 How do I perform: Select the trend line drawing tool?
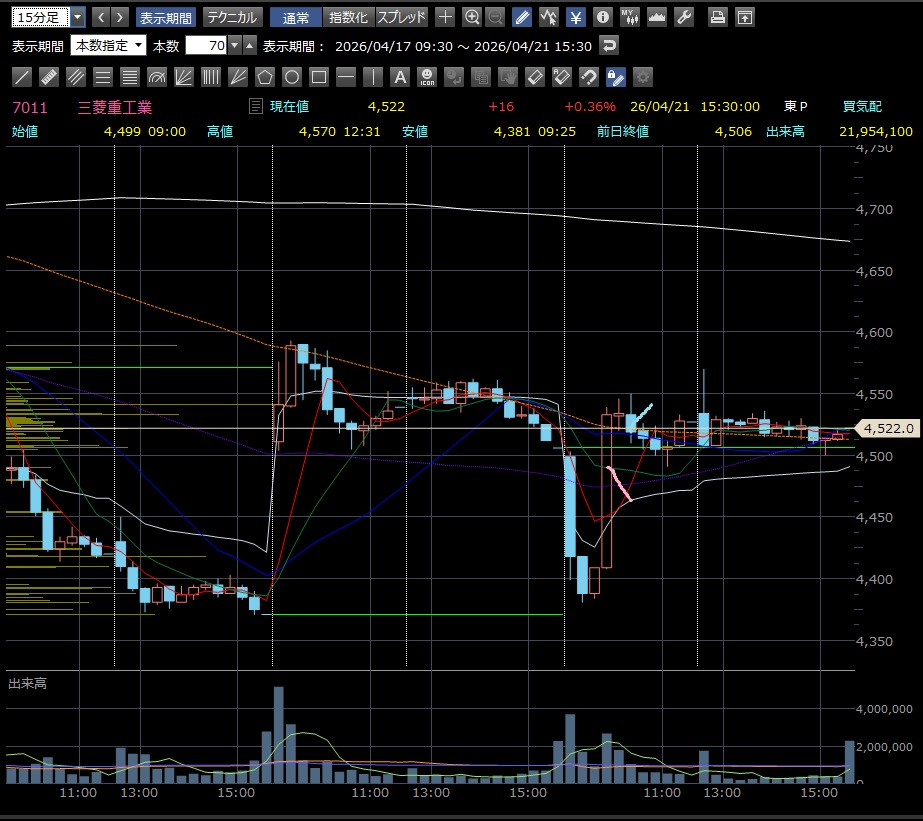pyautogui.click(x=22, y=77)
